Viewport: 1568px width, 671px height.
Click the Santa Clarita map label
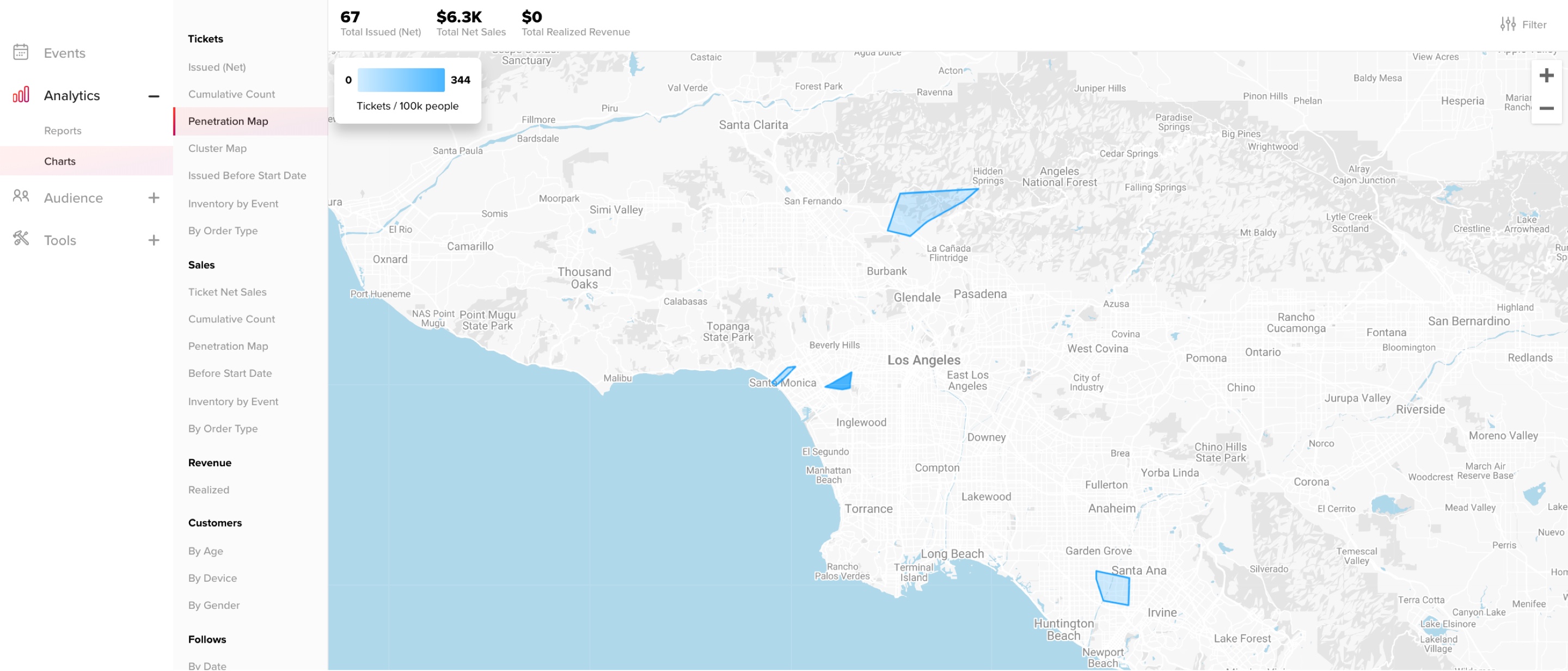[753, 125]
